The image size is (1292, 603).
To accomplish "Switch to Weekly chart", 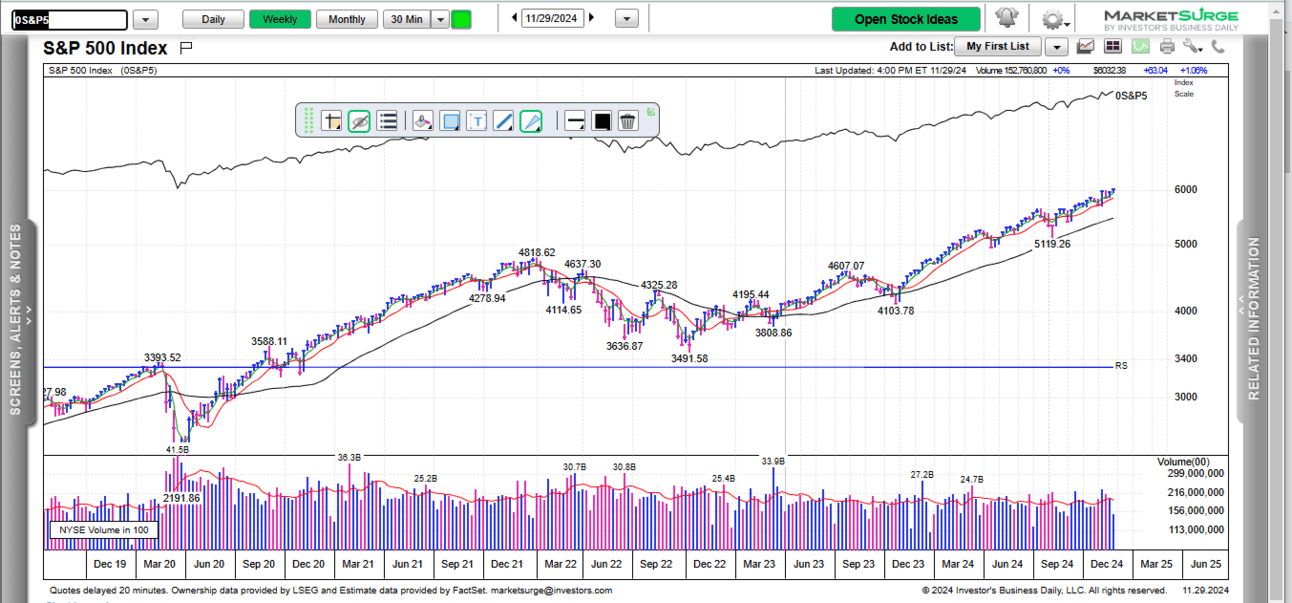I will coord(279,19).
